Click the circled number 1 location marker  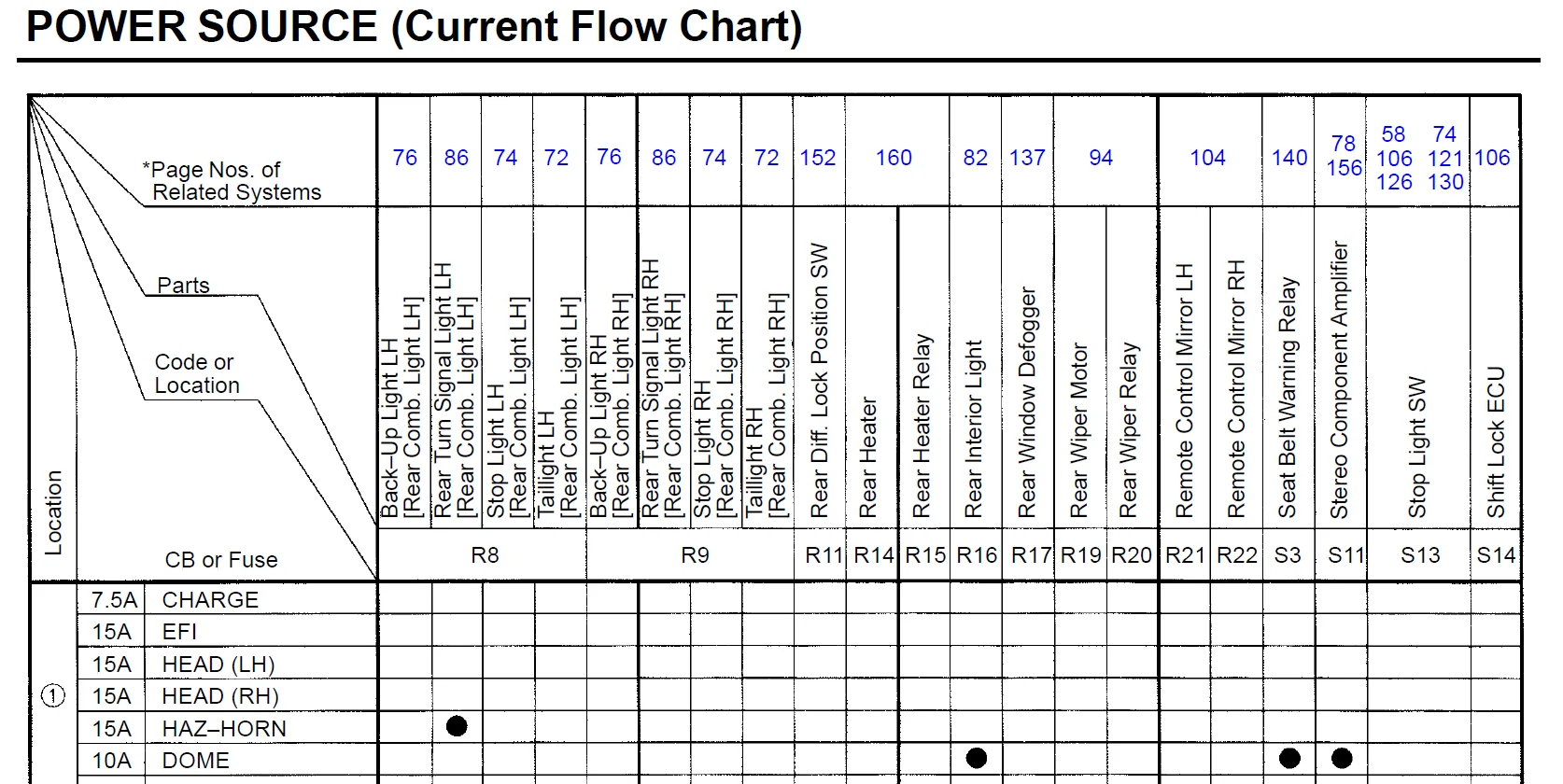click(x=53, y=696)
